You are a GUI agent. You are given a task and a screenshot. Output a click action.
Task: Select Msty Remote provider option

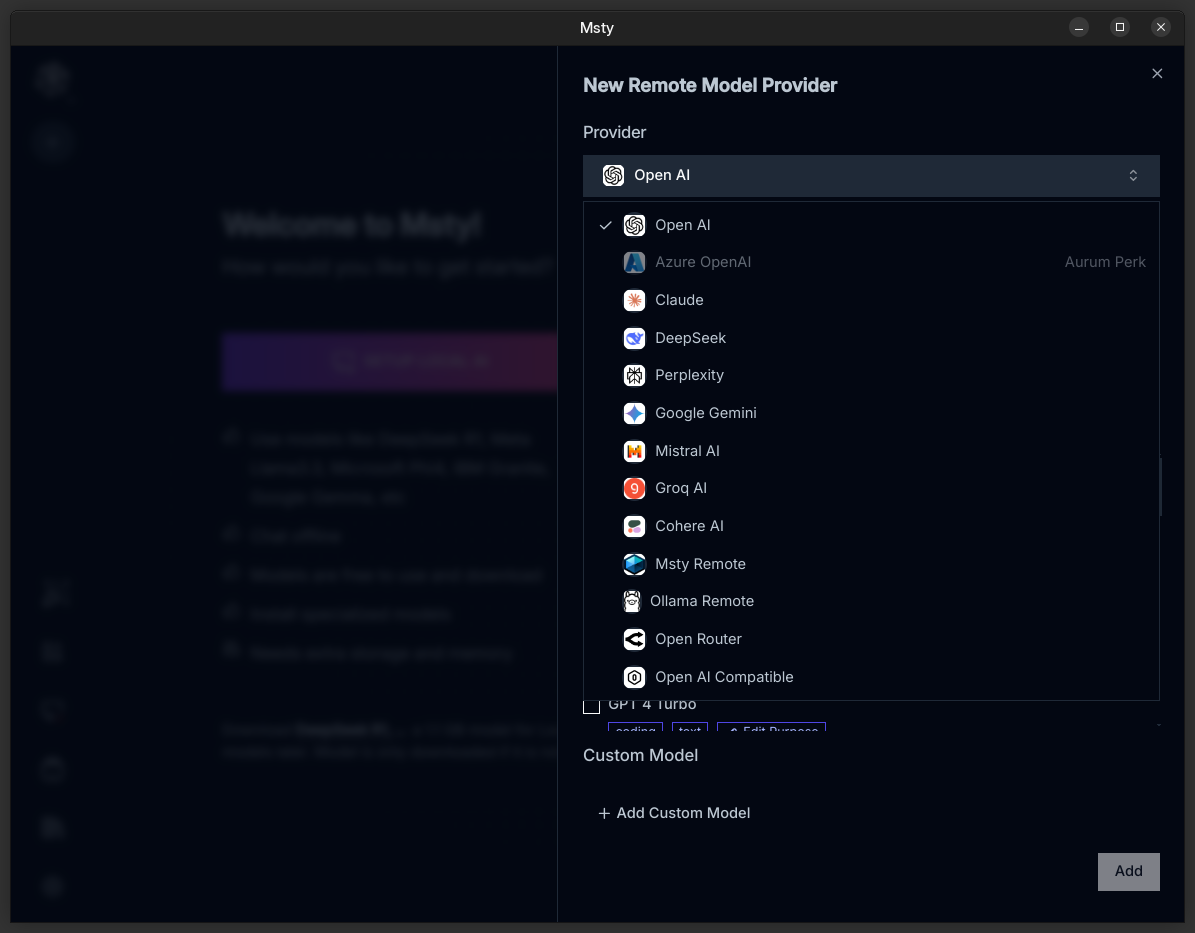[700, 564]
